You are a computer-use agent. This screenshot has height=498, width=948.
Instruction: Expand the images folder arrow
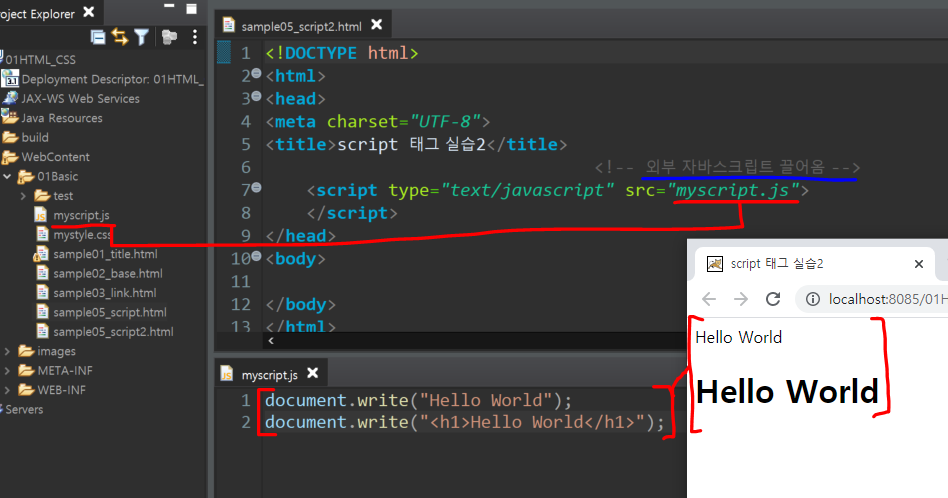tap(7, 351)
